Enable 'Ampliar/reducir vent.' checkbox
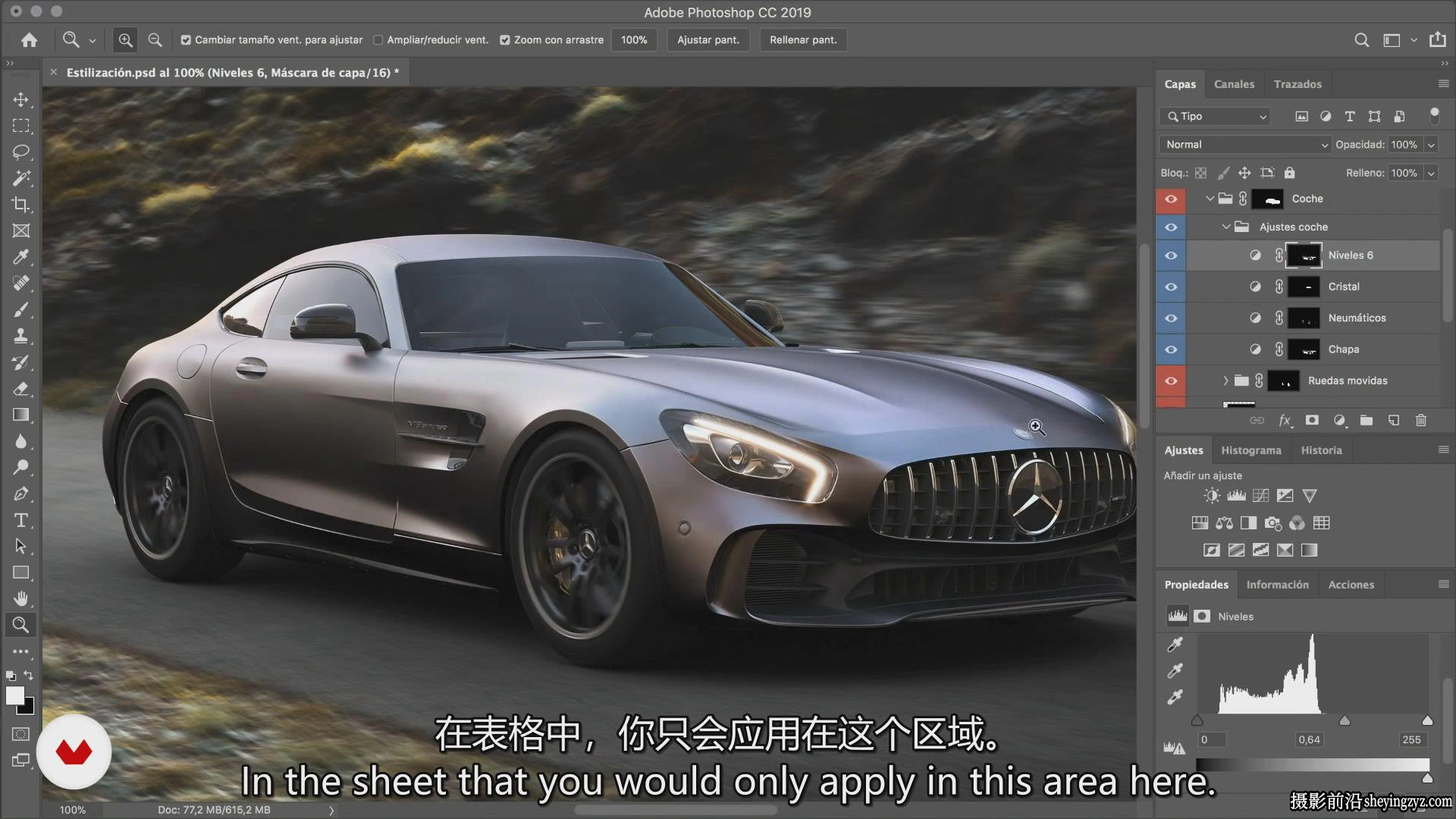1456x819 pixels. tap(378, 40)
